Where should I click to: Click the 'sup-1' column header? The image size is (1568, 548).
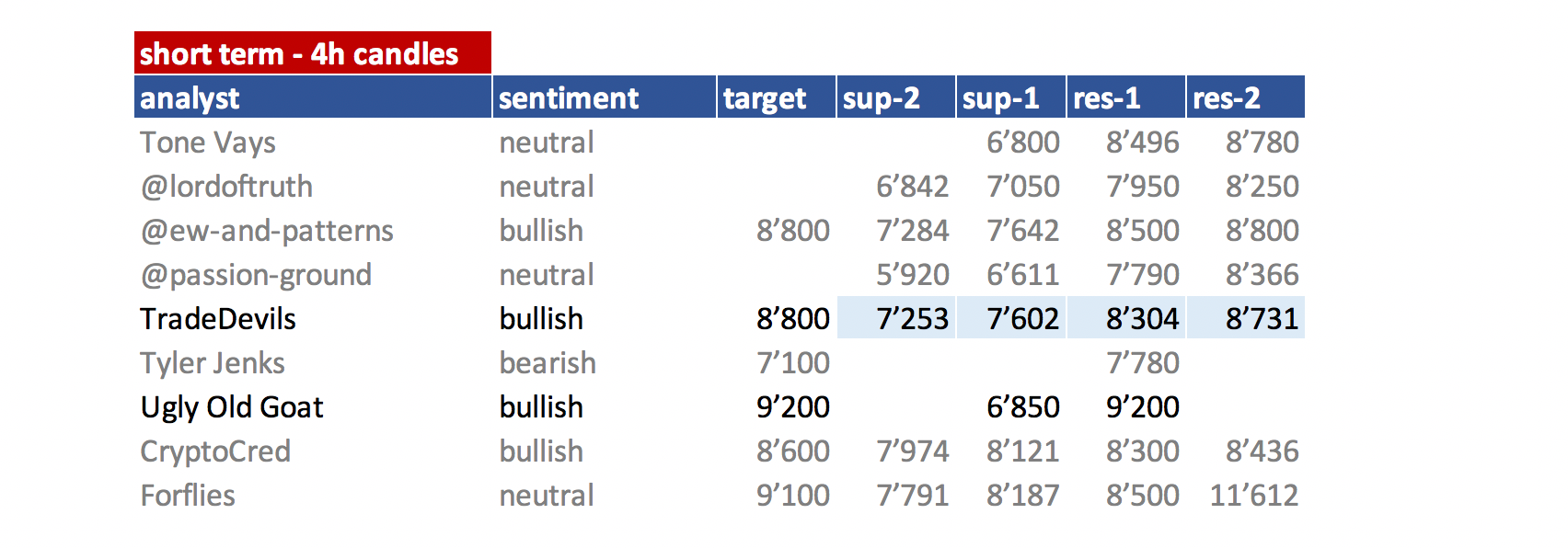1011,97
